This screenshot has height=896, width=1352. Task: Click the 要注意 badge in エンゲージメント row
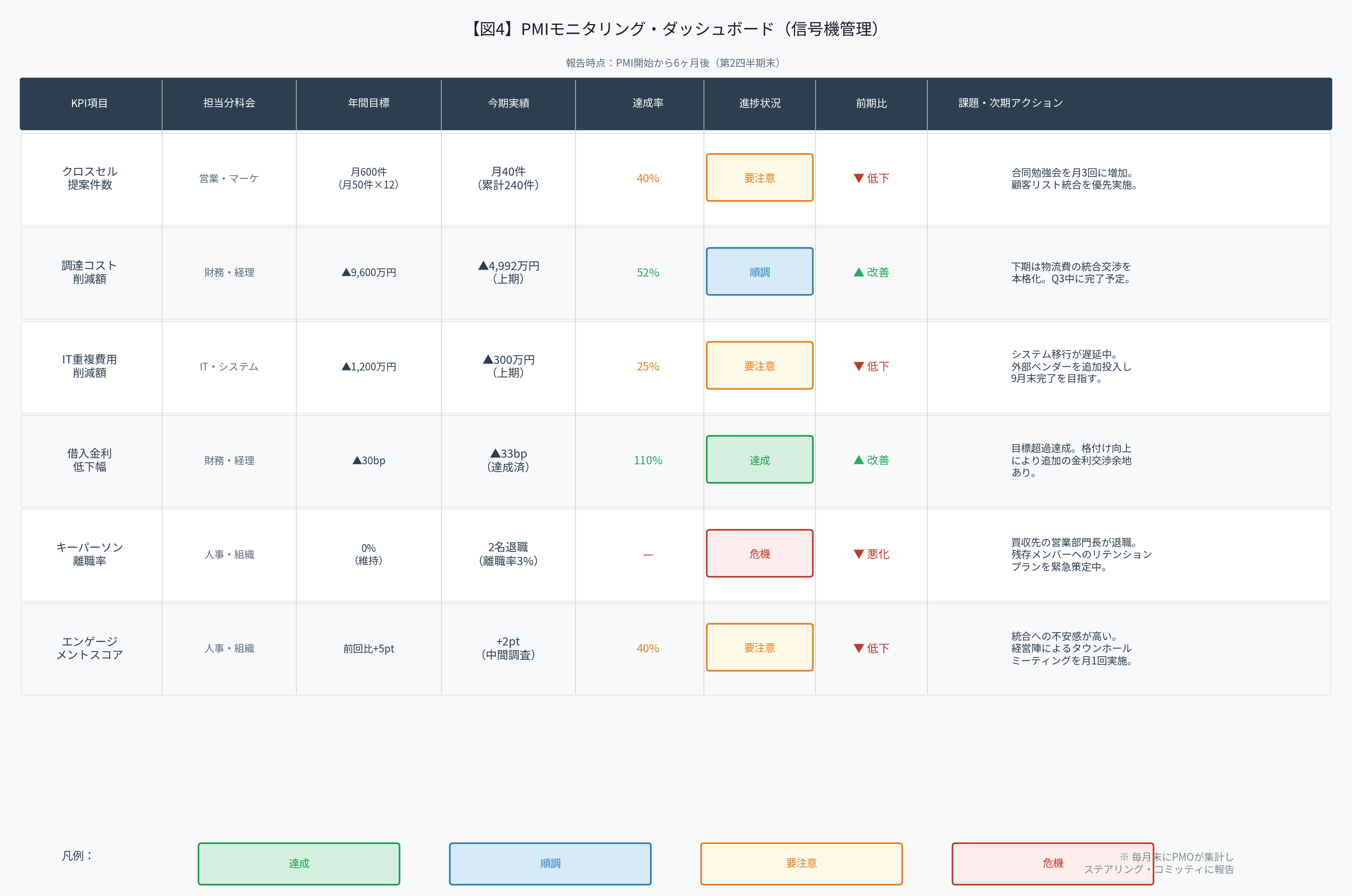760,647
